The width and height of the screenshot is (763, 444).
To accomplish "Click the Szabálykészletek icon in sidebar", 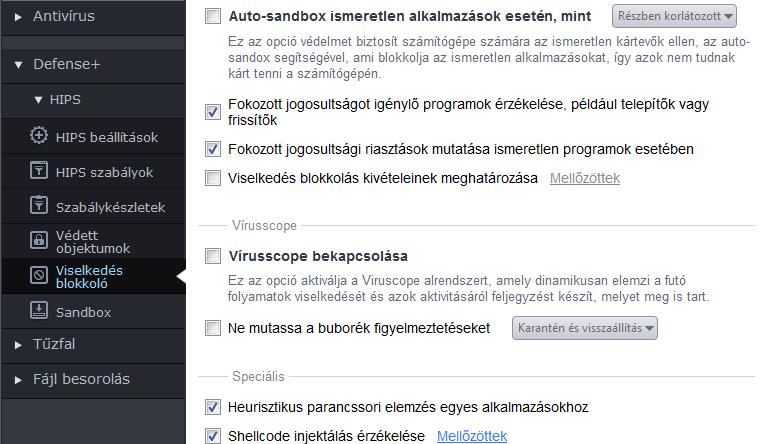I will [39, 205].
